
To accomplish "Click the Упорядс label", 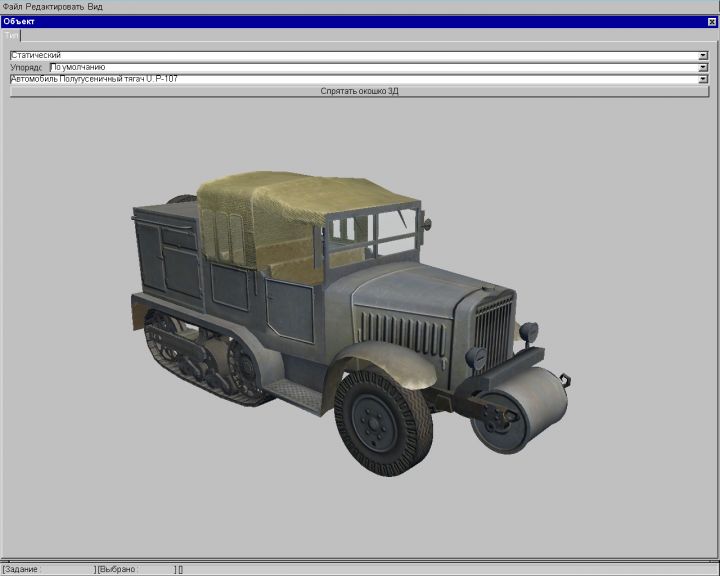I will click(27, 67).
